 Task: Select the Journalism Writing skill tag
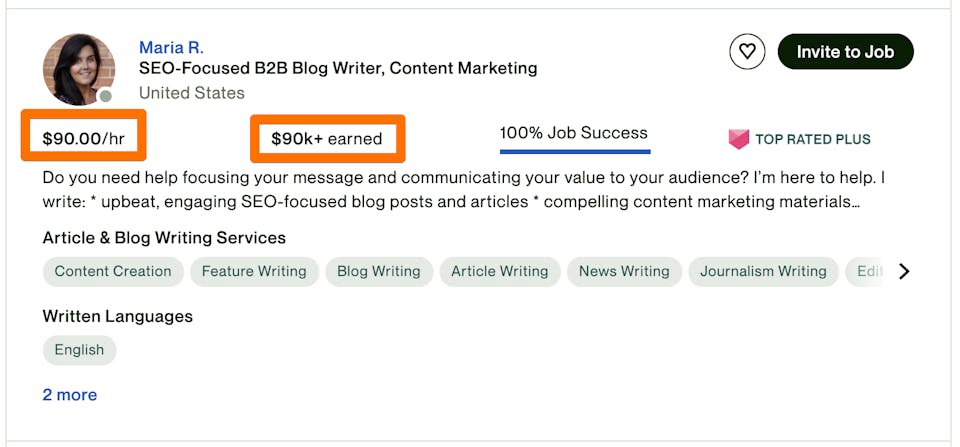(x=763, y=271)
